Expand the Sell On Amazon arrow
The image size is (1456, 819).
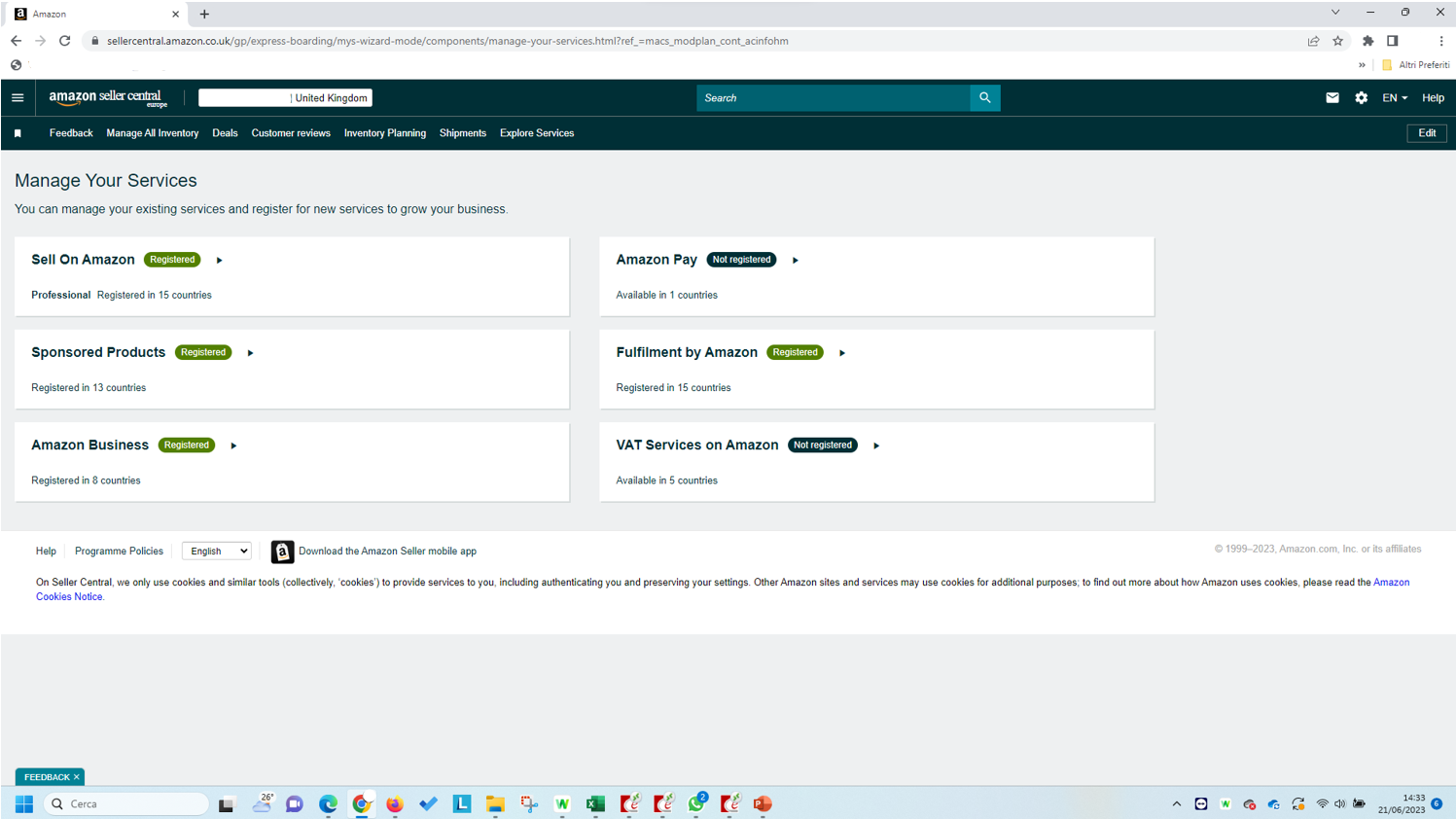(x=220, y=260)
